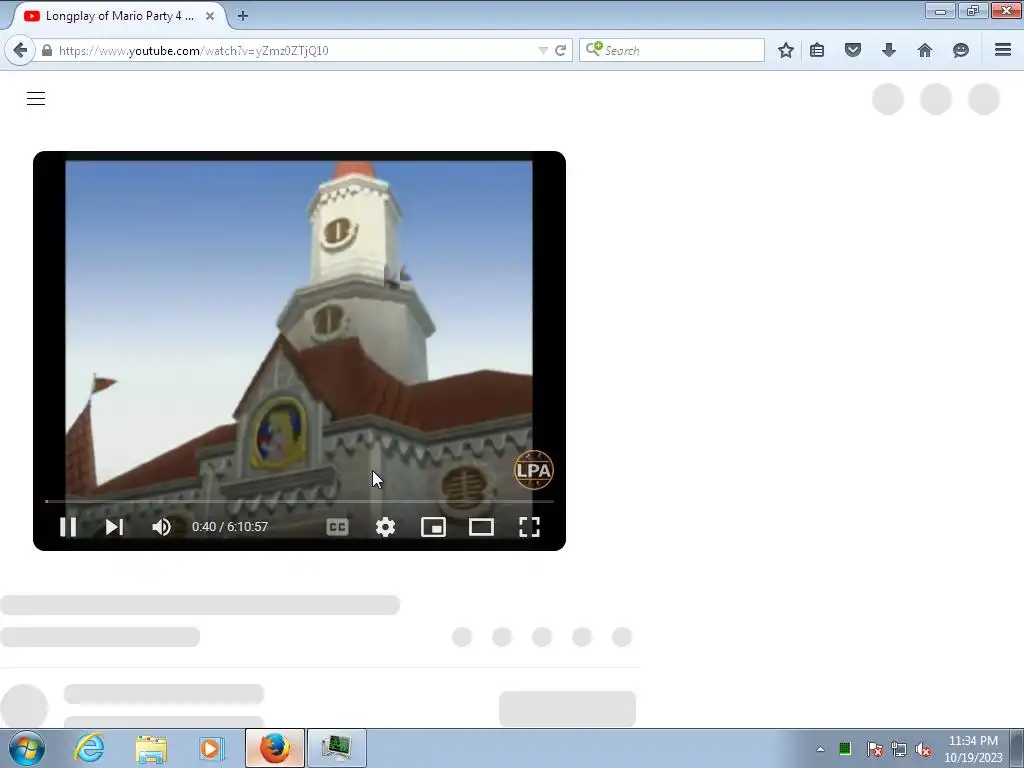1024x768 pixels.
Task: Go back with browser back arrow
Action: [20, 50]
